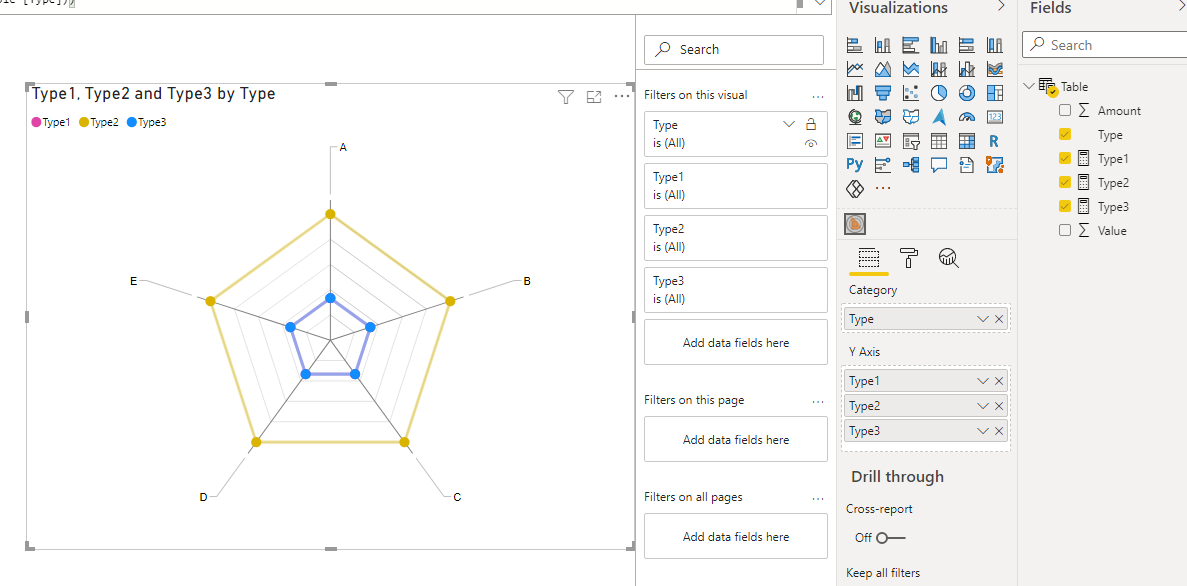The width and height of the screenshot is (1187, 586).
Task: Open more visuals ellipsis in Visualizations
Action: (x=883, y=188)
